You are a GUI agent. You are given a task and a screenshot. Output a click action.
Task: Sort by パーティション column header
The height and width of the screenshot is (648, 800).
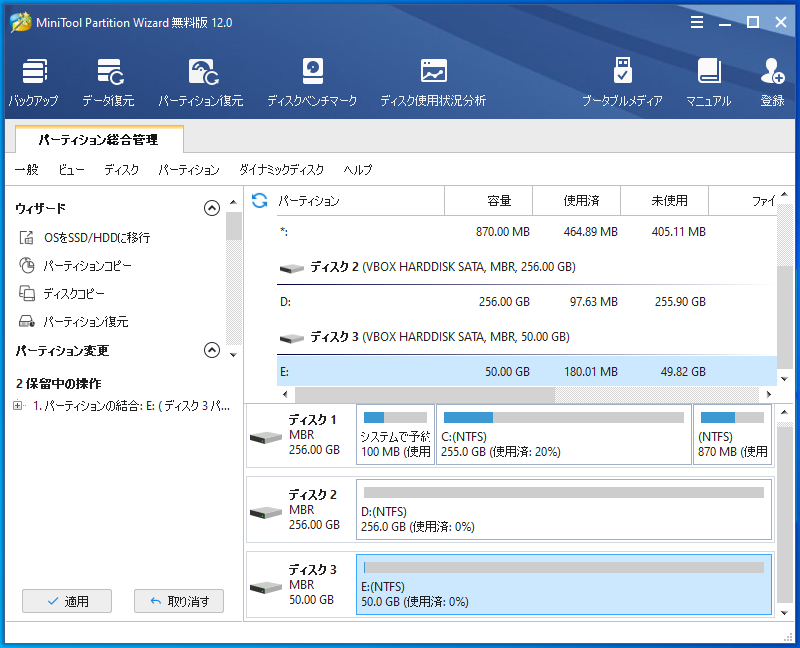click(x=360, y=201)
